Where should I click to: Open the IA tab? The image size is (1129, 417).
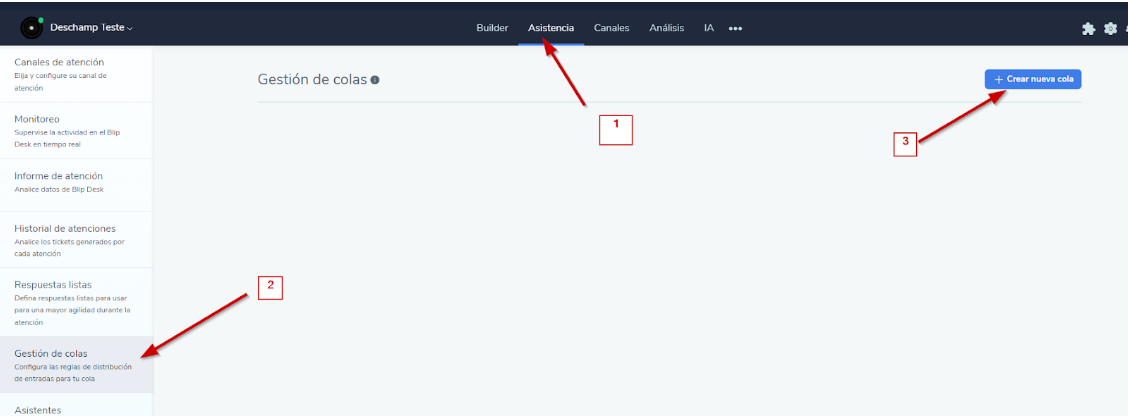(x=708, y=28)
